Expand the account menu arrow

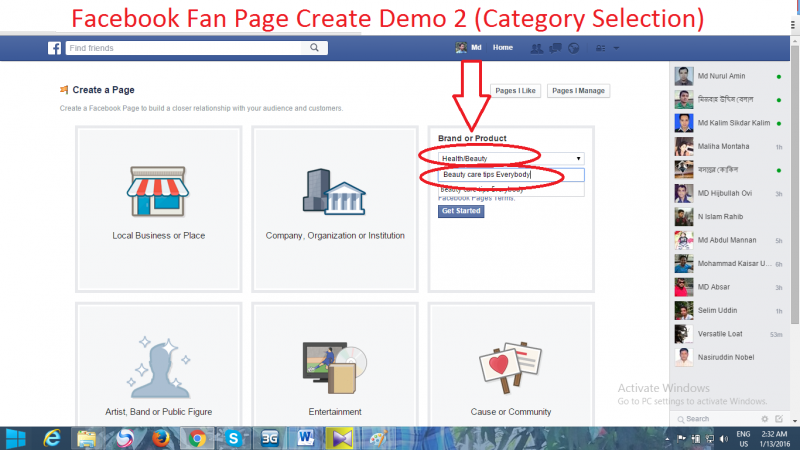(616, 48)
